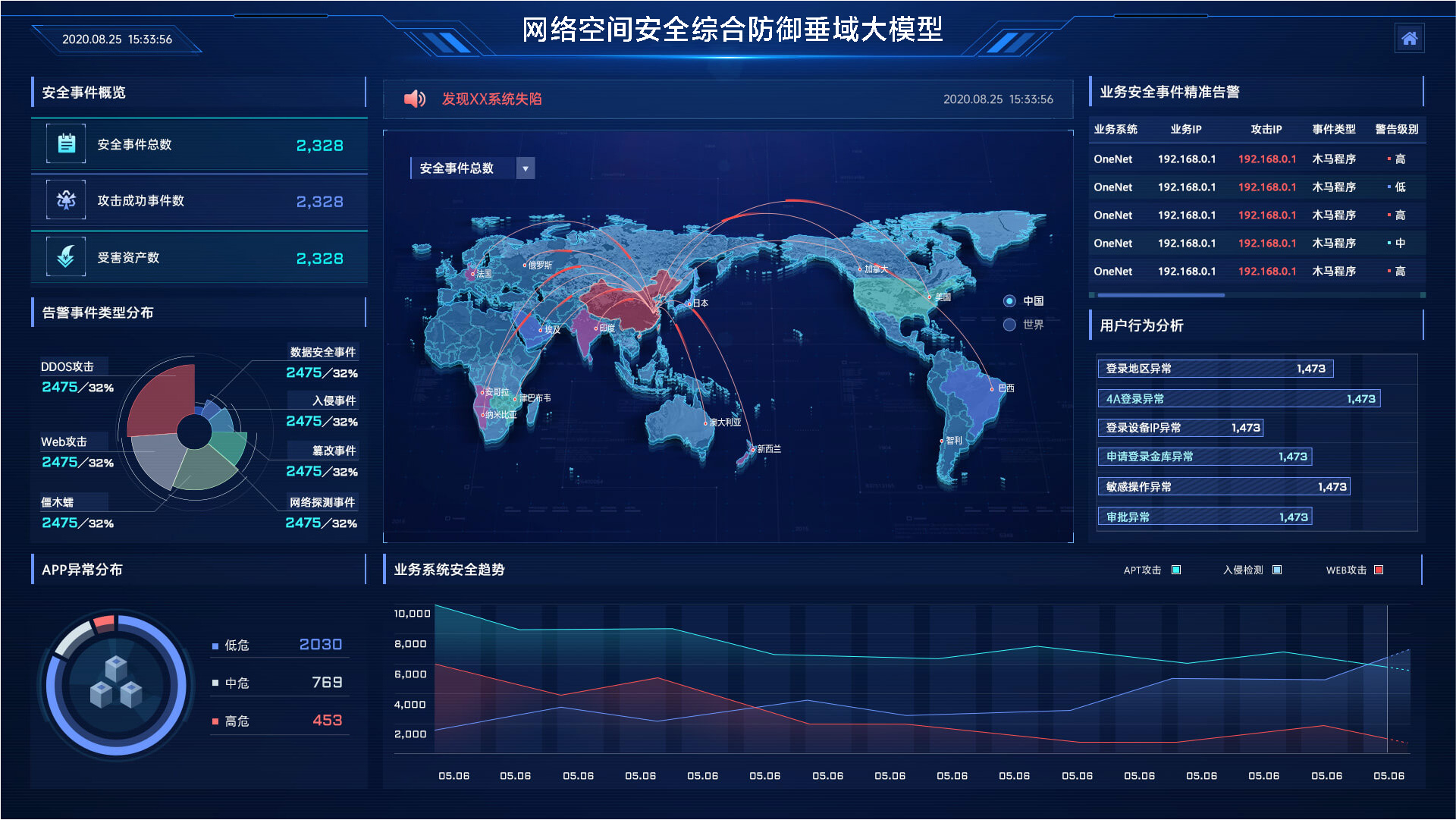Click the clipboard icon for 安全事件总数
Image resolution: width=1456 pixels, height=820 pixels.
click(x=66, y=144)
